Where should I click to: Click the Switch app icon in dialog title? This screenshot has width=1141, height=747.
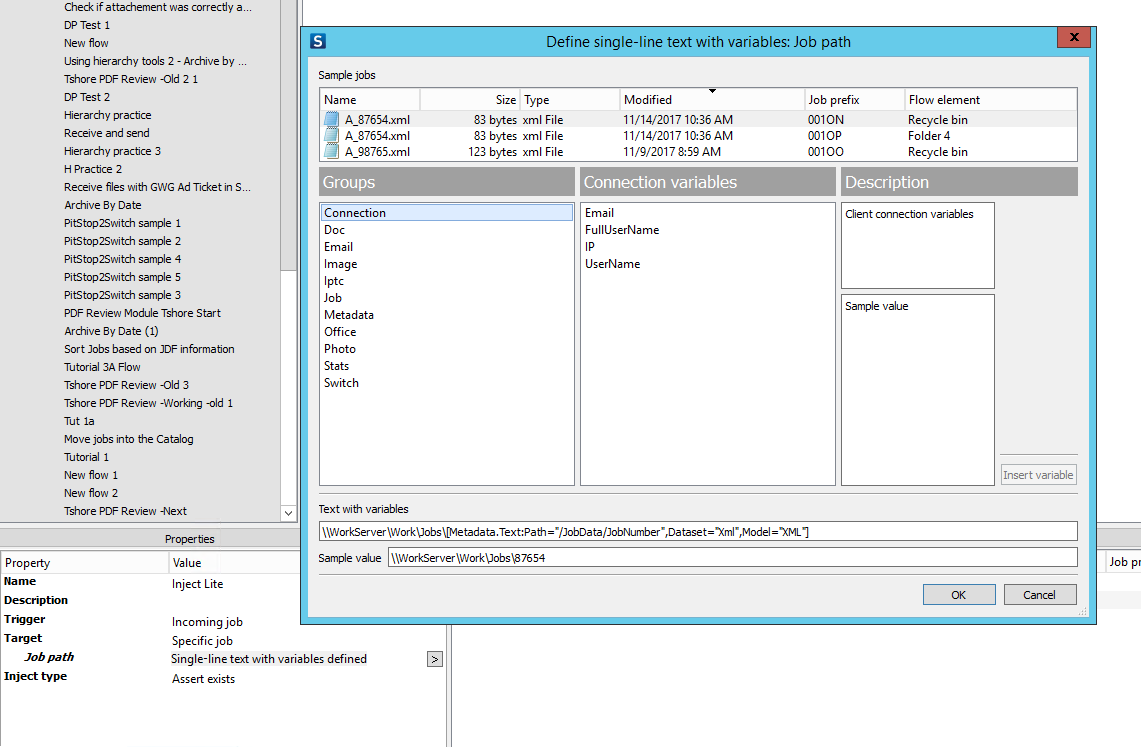click(x=319, y=41)
